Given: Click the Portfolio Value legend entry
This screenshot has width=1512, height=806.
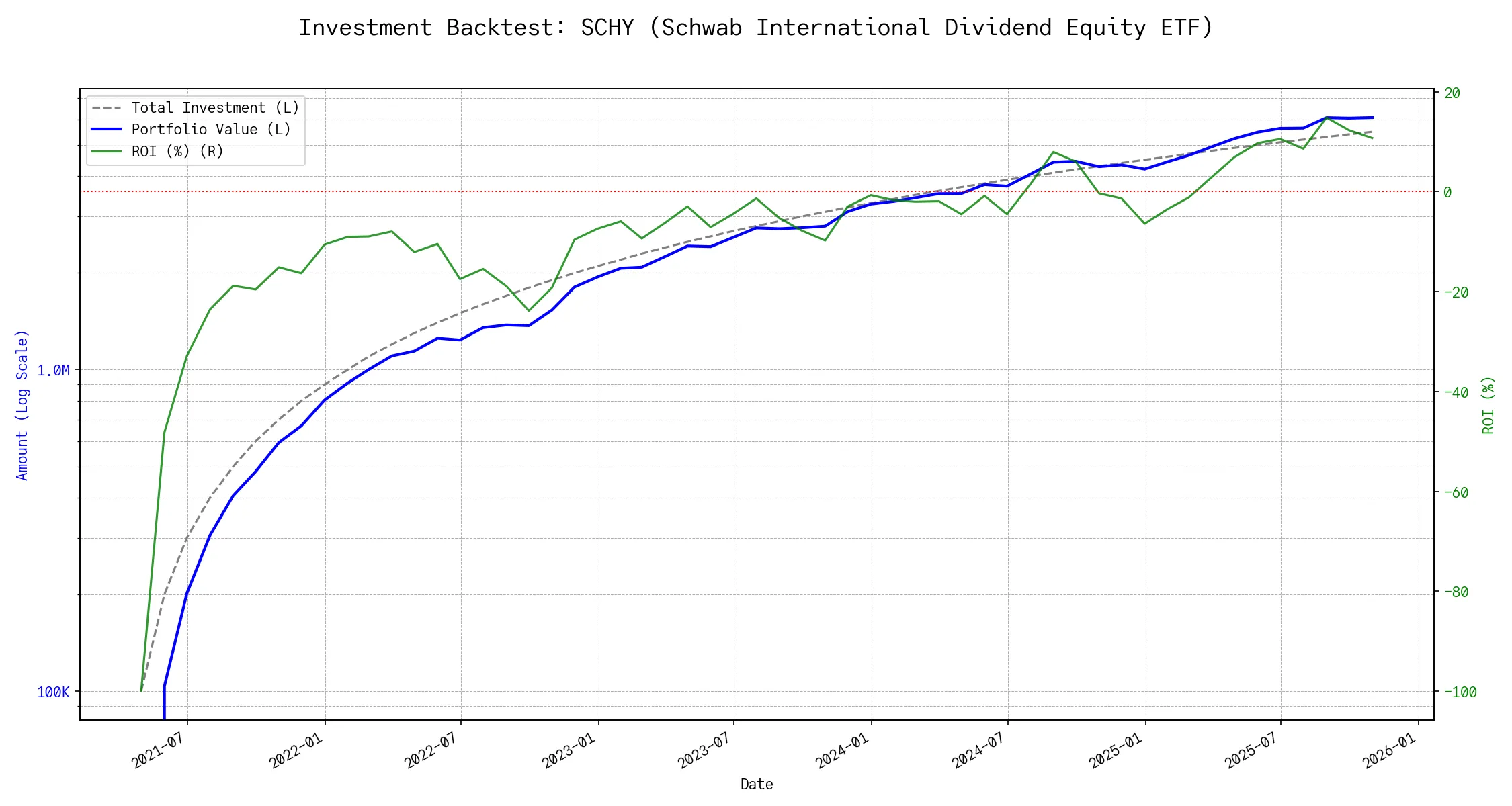Looking at the screenshot, I should click(x=211, y=130).
